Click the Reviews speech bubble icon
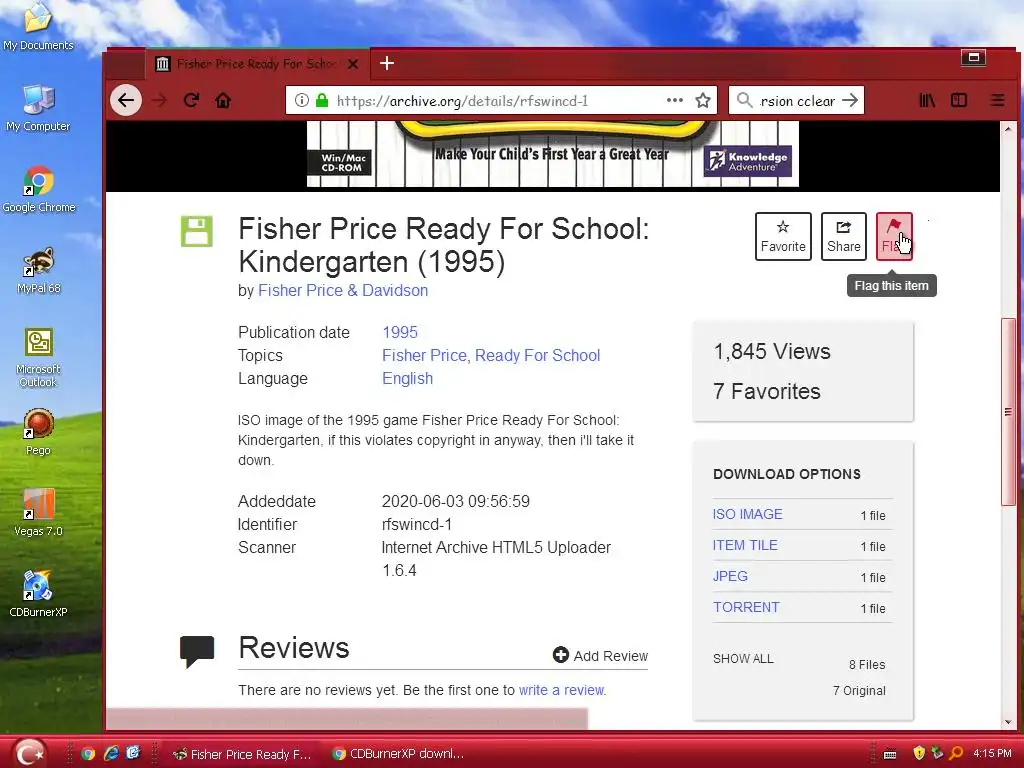Image resolution: width=1024 pixels, height=768 pixels. 197,651
